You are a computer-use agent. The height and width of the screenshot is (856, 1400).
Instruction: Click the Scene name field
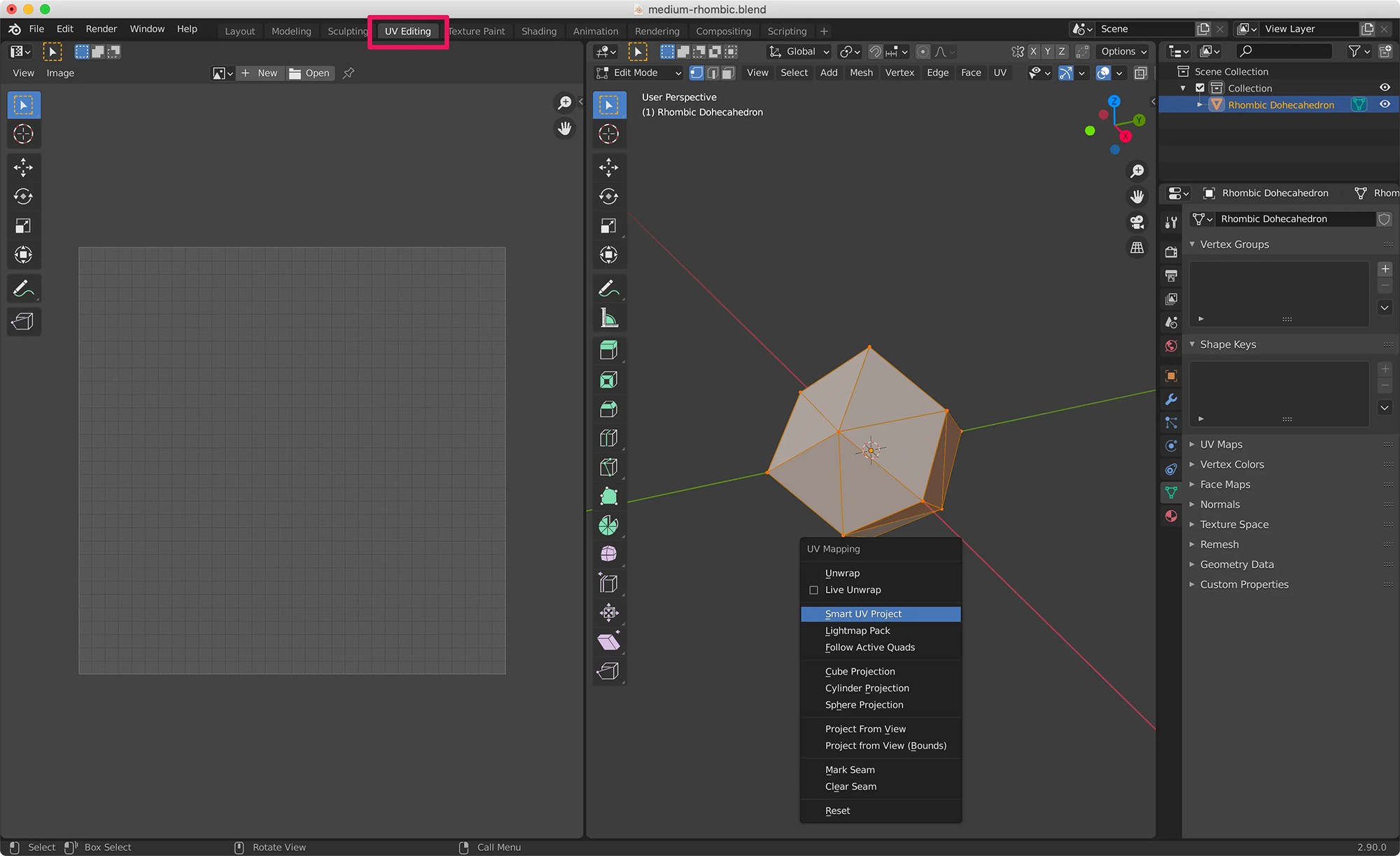[1145, 29]
